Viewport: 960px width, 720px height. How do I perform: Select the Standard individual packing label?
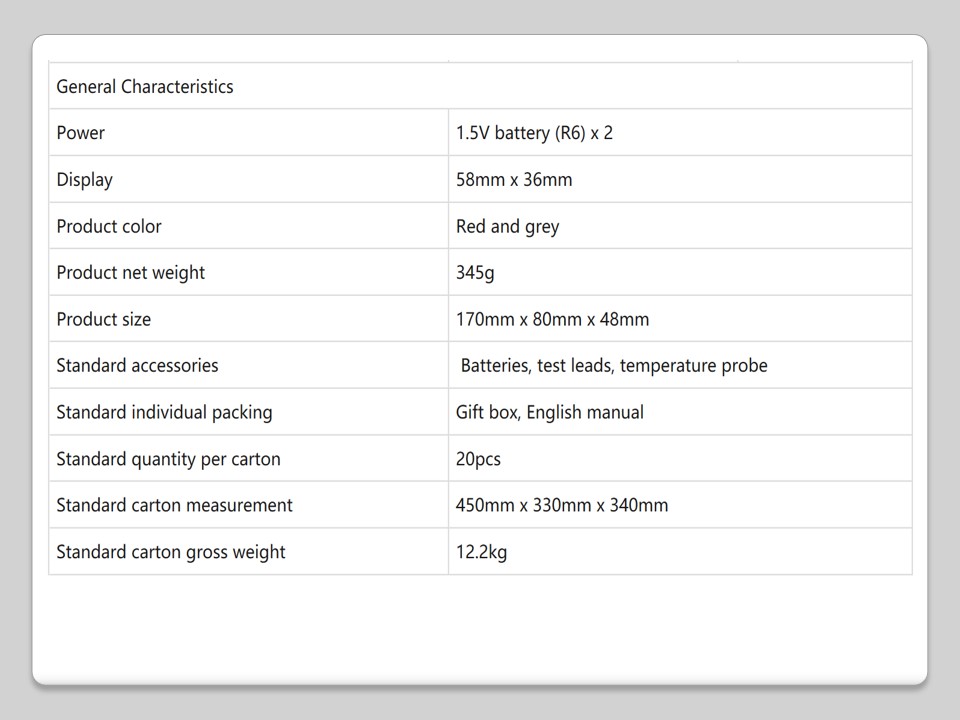(164, 412)
